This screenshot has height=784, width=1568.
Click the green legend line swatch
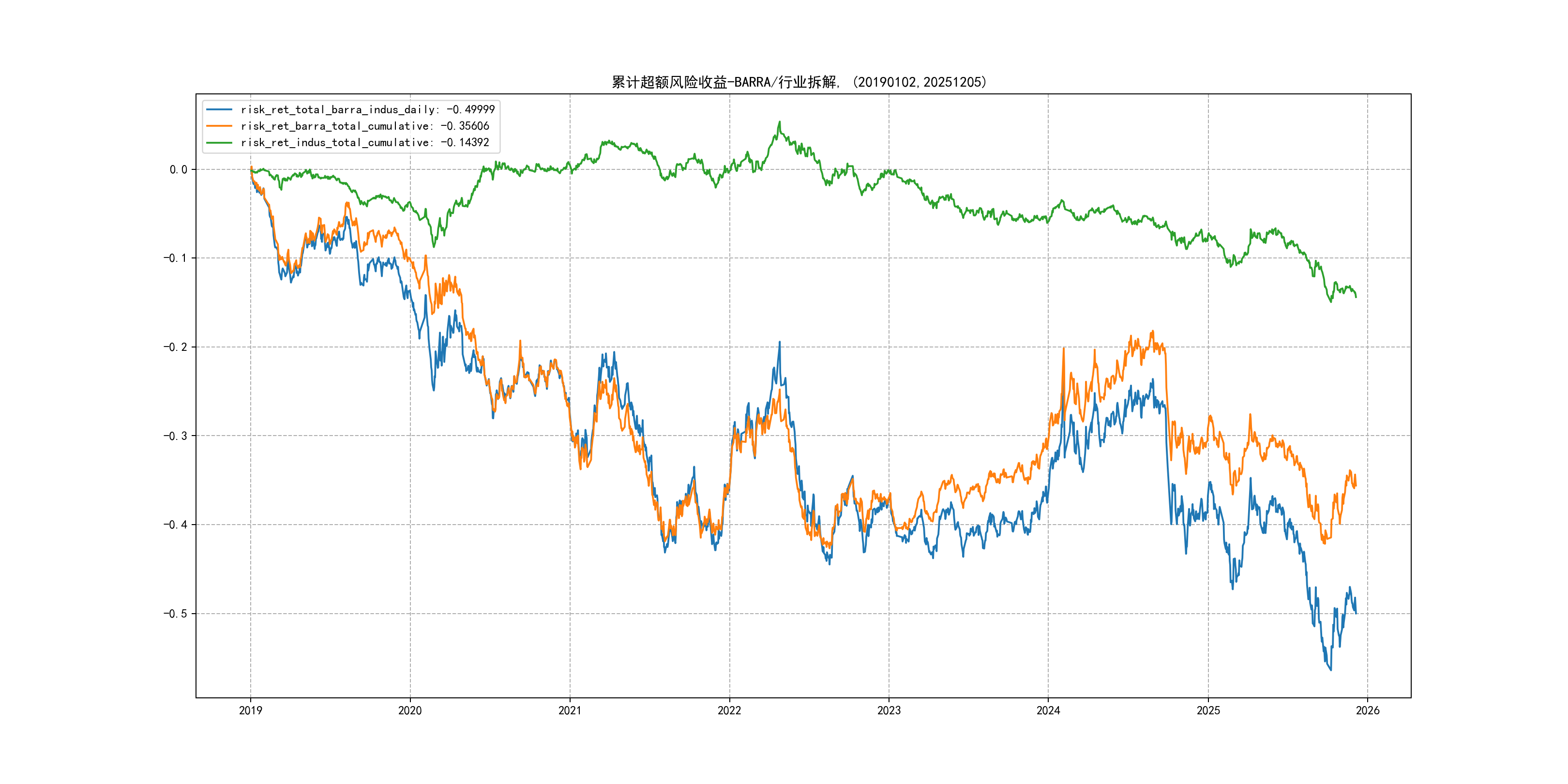pos(219,142)
